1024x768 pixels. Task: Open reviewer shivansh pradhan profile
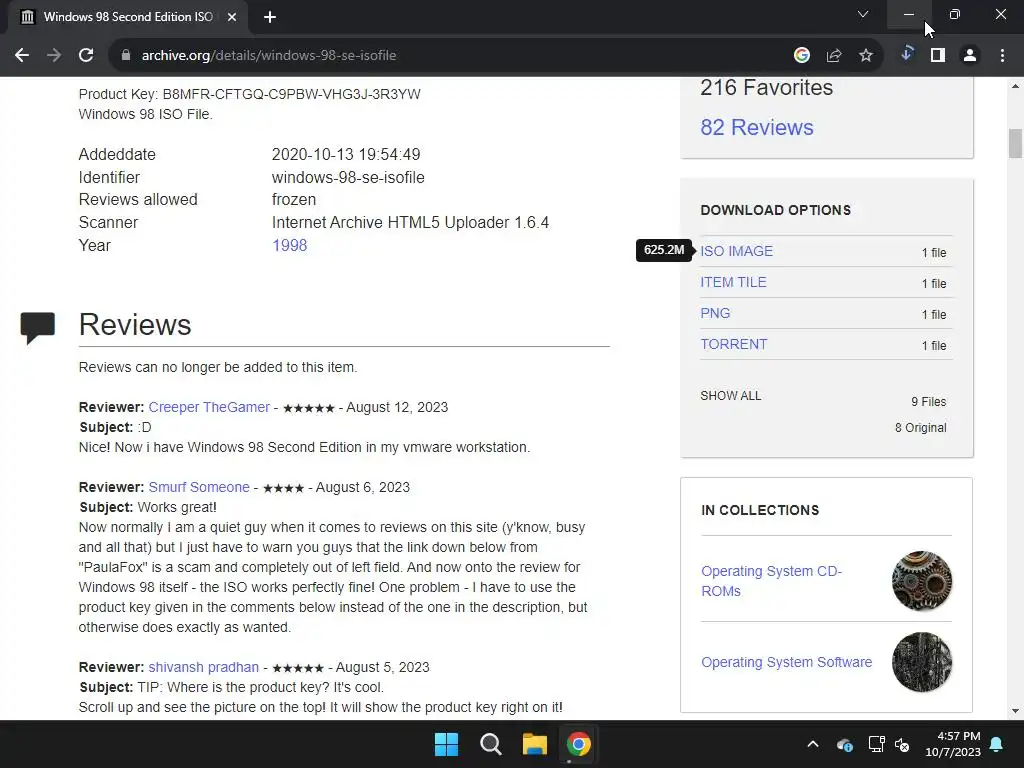point(204,667)
